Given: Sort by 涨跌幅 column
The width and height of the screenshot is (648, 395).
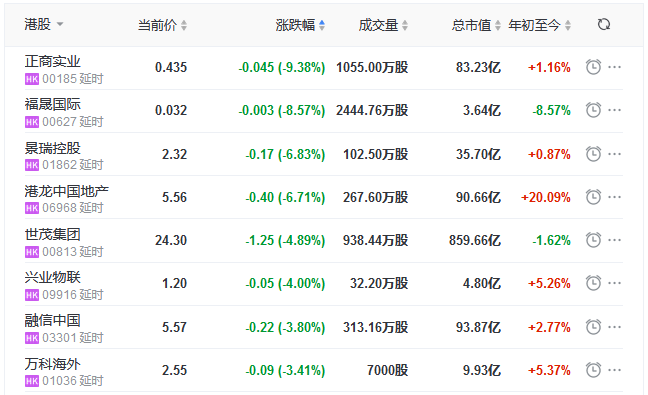Looking at the screenshot, I should click(x=300, y=25).
